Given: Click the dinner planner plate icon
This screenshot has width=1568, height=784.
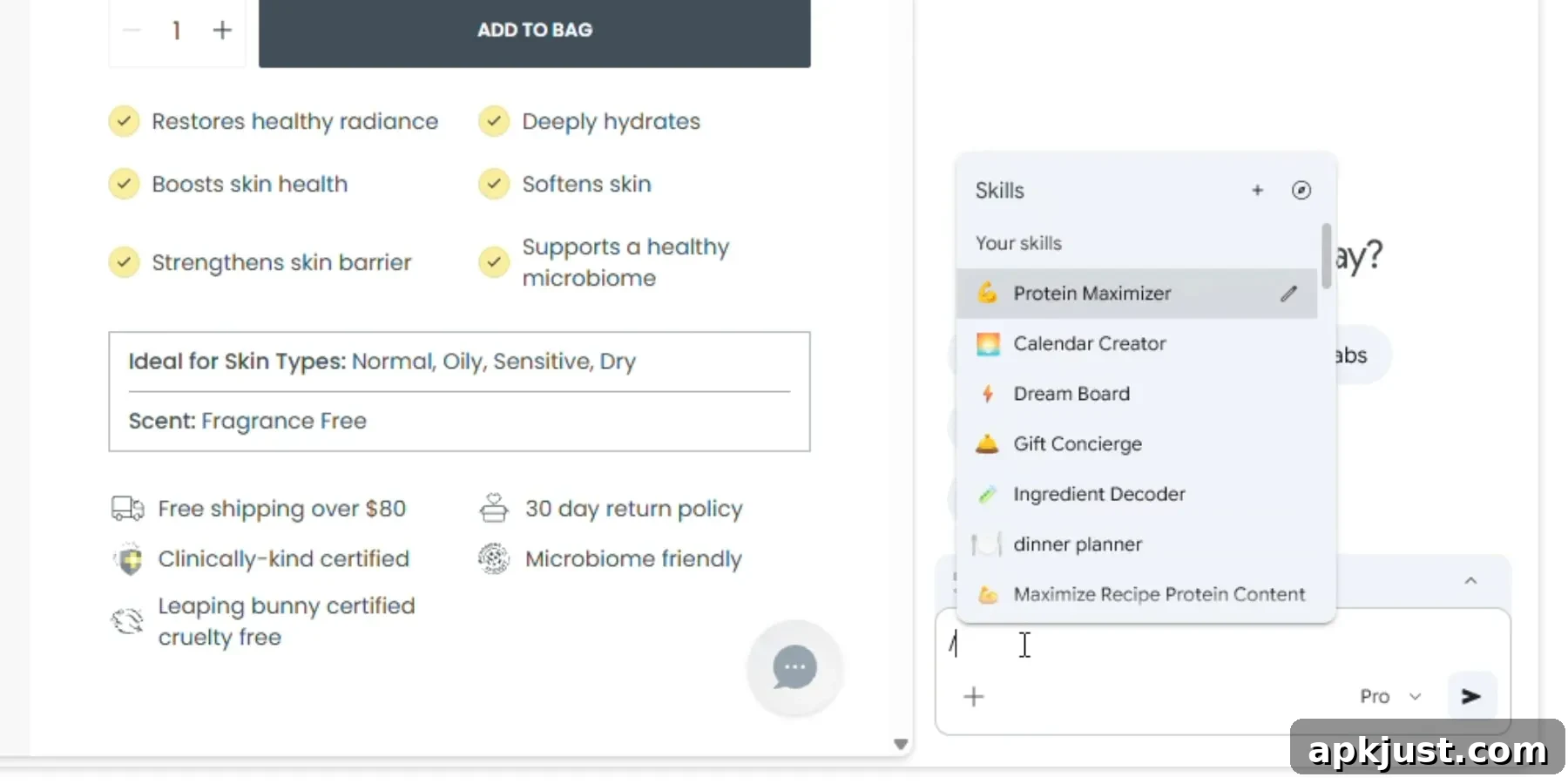Looking at the screenshot, I should coord(986,544).
